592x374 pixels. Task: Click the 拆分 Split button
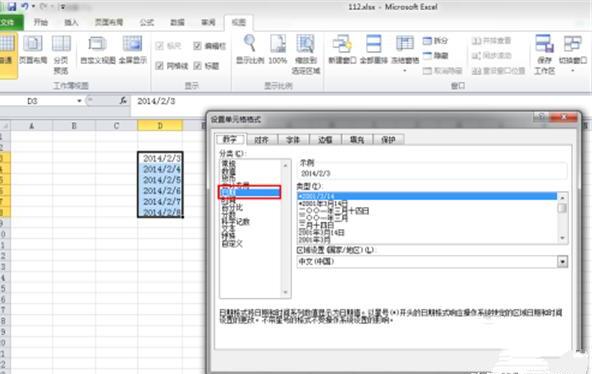435,41
